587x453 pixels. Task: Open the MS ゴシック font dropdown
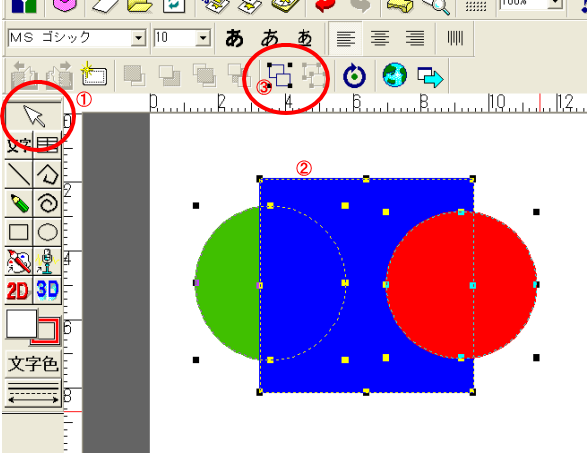click(x=139, y=38)
